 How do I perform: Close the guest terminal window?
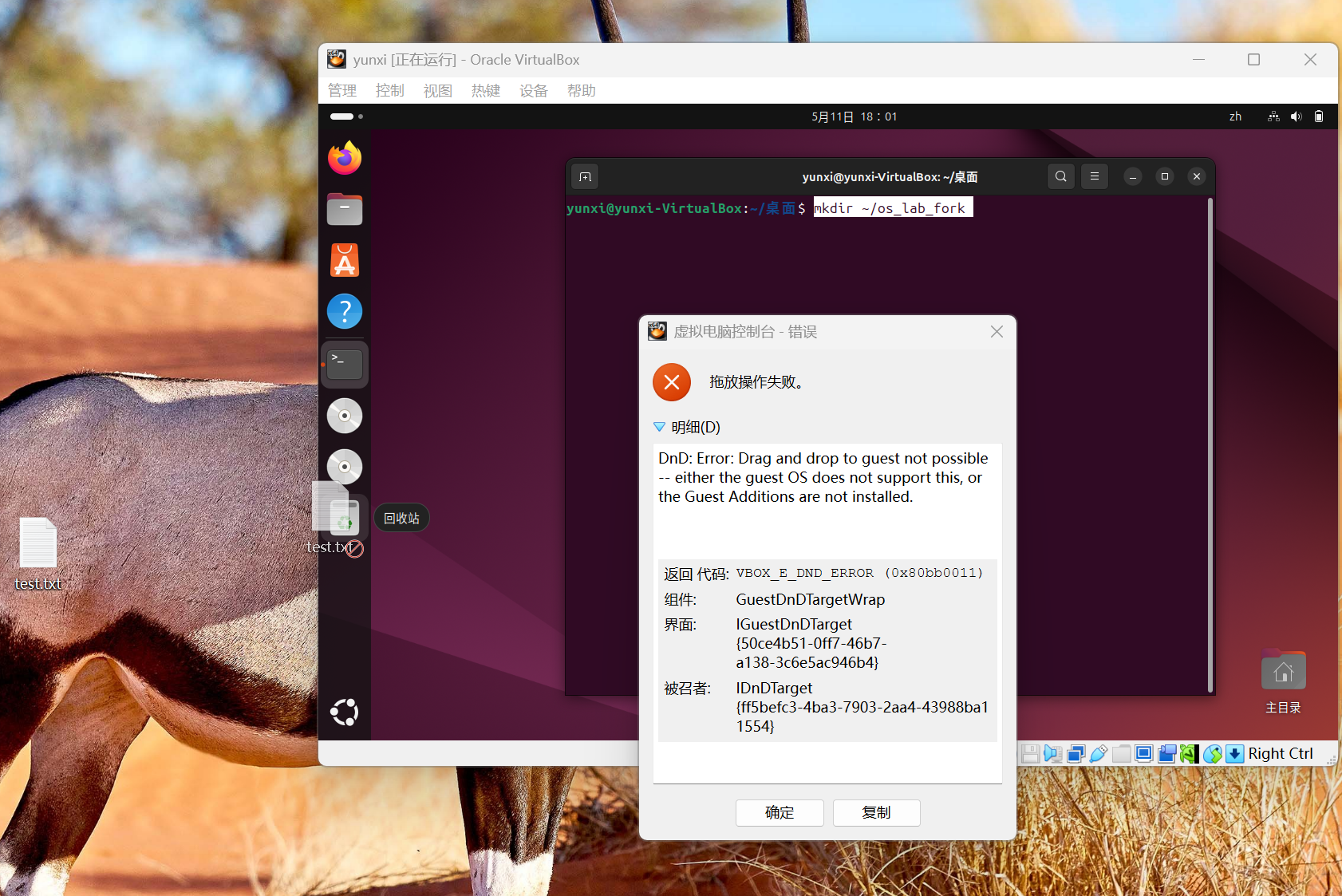coord(1197,176)
